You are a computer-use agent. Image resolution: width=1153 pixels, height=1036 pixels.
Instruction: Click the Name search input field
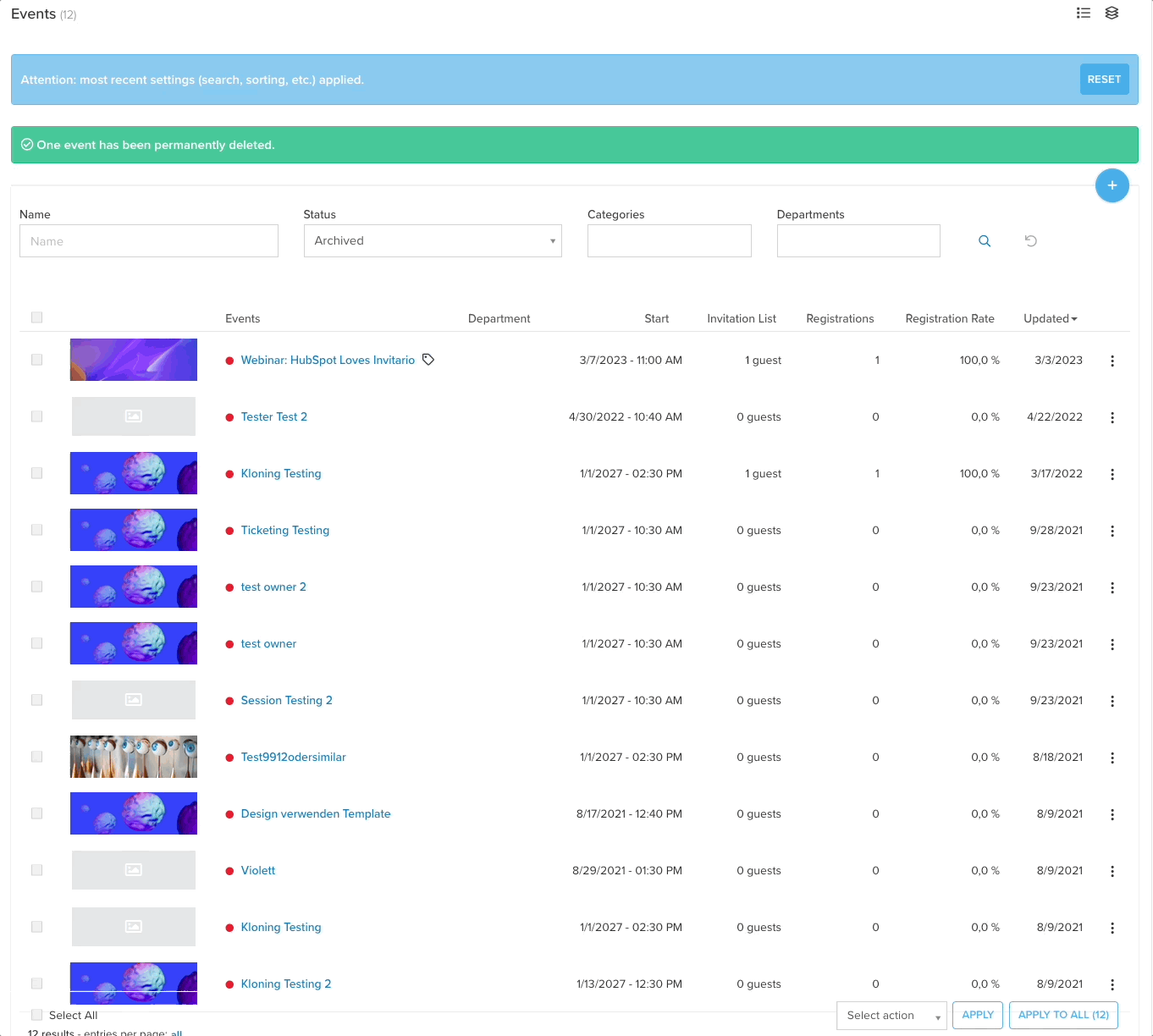coord(148,241)
